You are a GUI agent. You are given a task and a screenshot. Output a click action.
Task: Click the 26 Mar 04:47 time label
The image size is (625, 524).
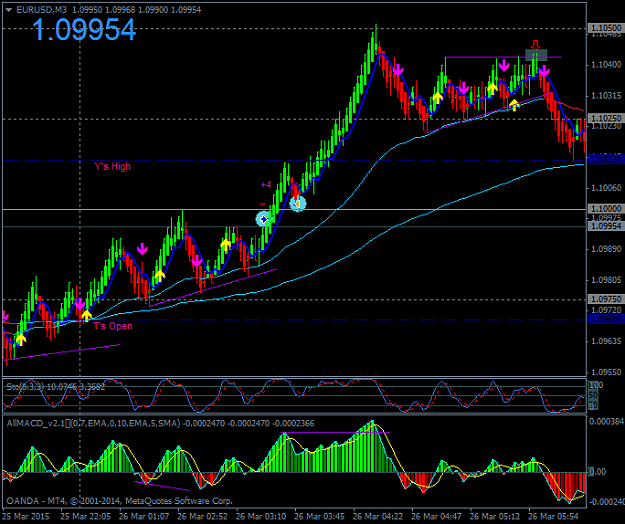[x=436, y=516]
